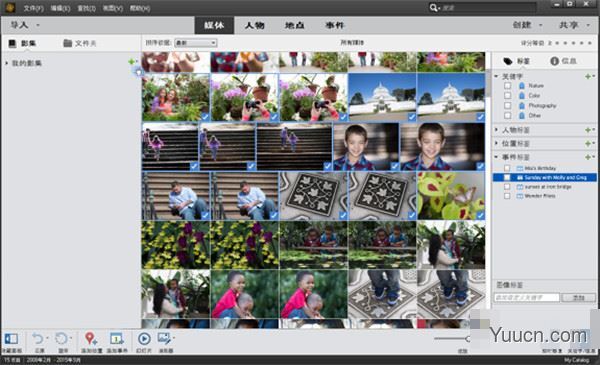Screen dimensions: 600x365
Task: Click the Nature keyword tag icon
Action: pos(522,86)
